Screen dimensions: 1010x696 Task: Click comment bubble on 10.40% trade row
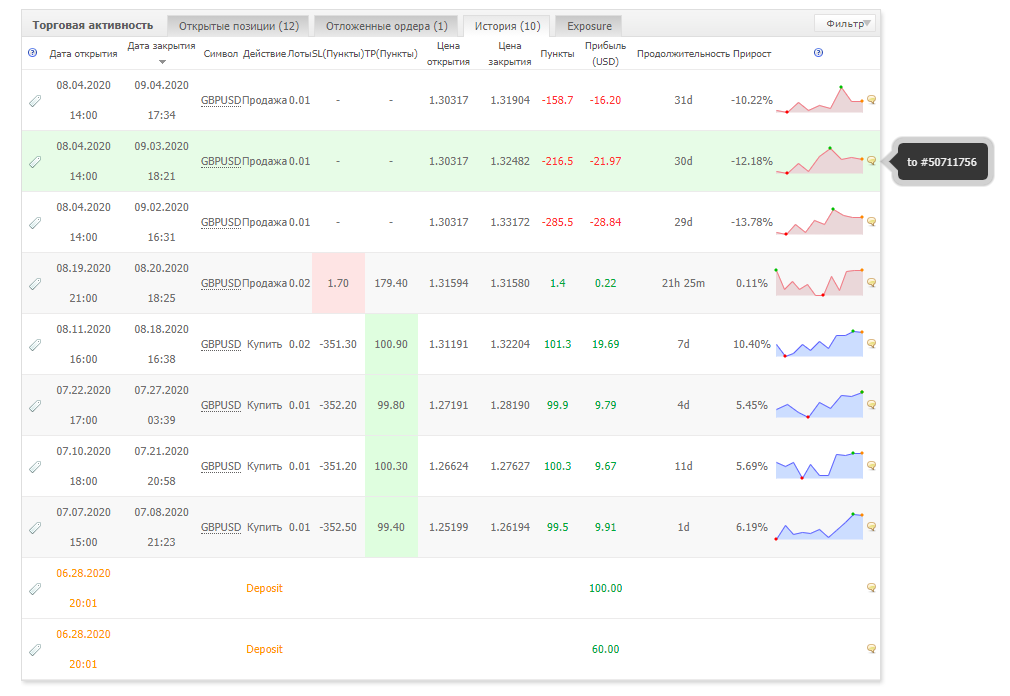click(x=872, y=344)
